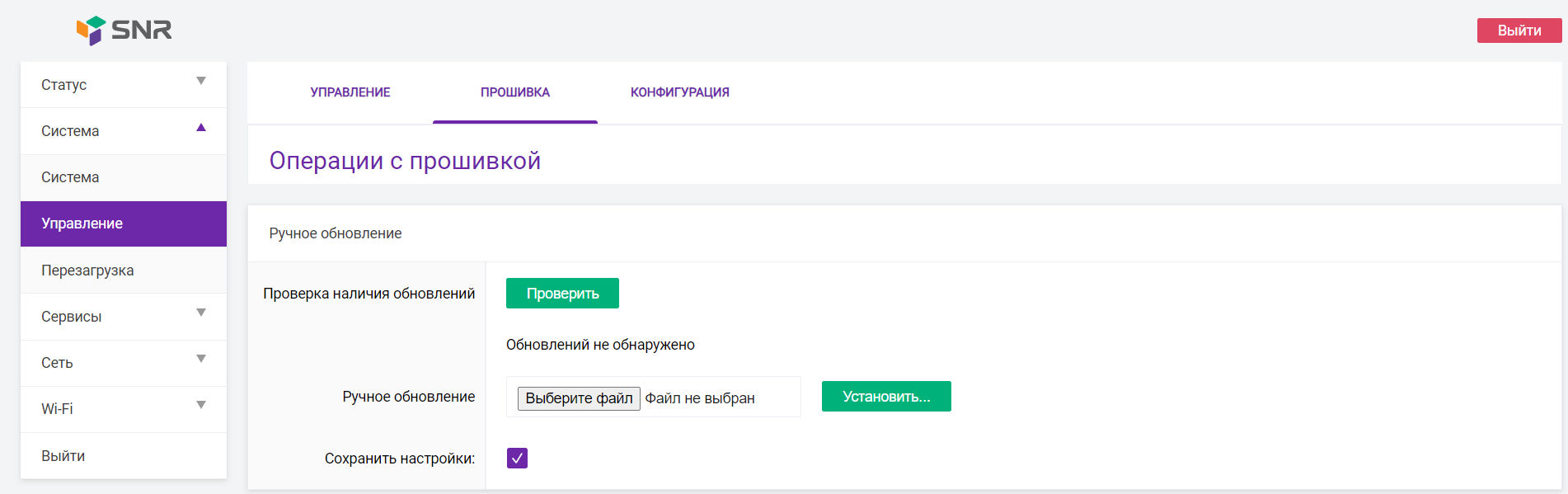Screen dimensions: 1568x494
Task: Expand the Wi-Fi menu arrow
Action: click(200, 405)
